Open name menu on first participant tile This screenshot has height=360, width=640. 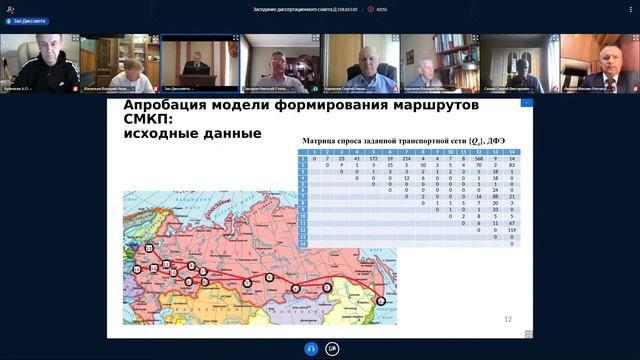click(x=18, y=89)
